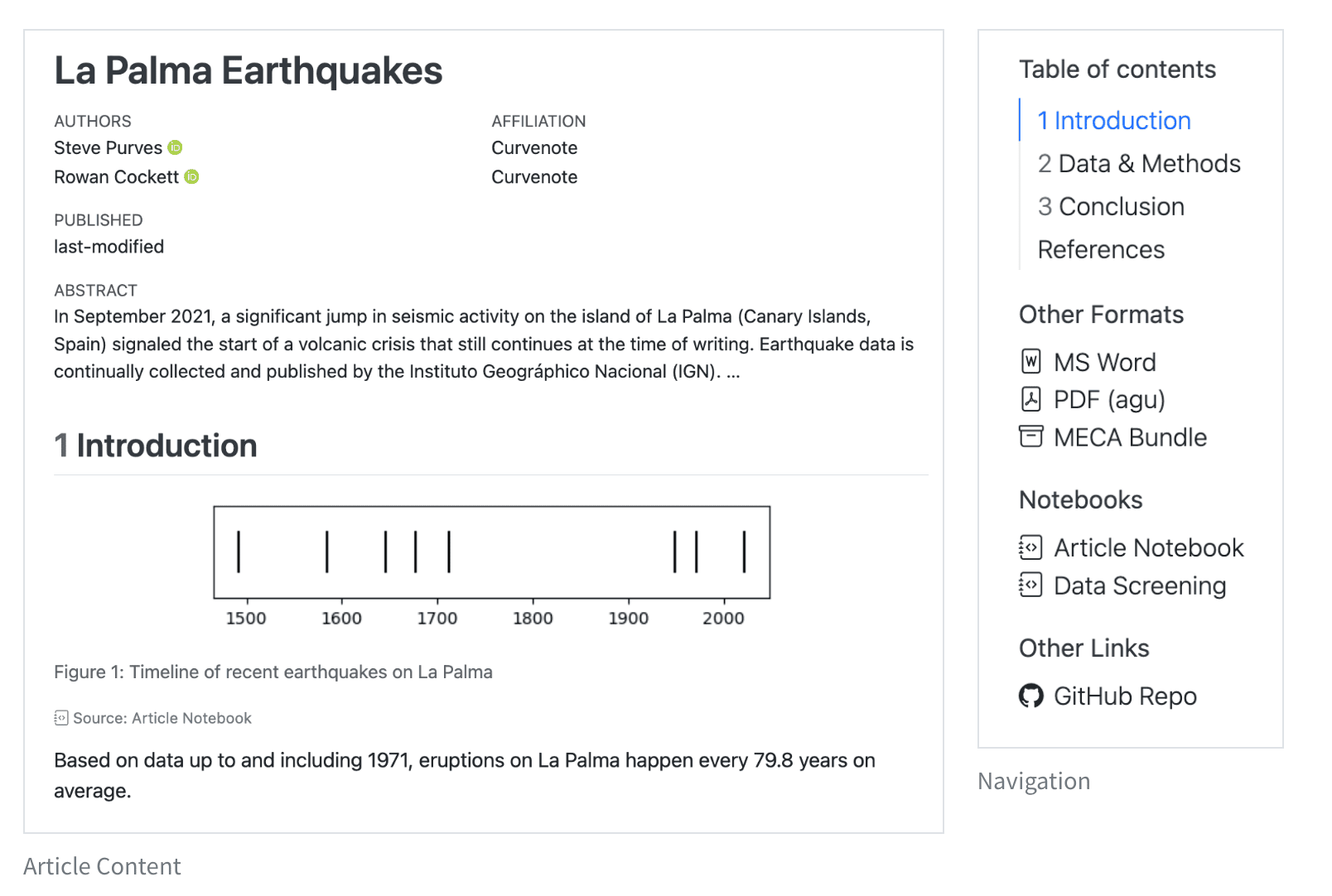Jump to 2 Data & Methods section
The image size is (1332, 896).
[1138, 164]
